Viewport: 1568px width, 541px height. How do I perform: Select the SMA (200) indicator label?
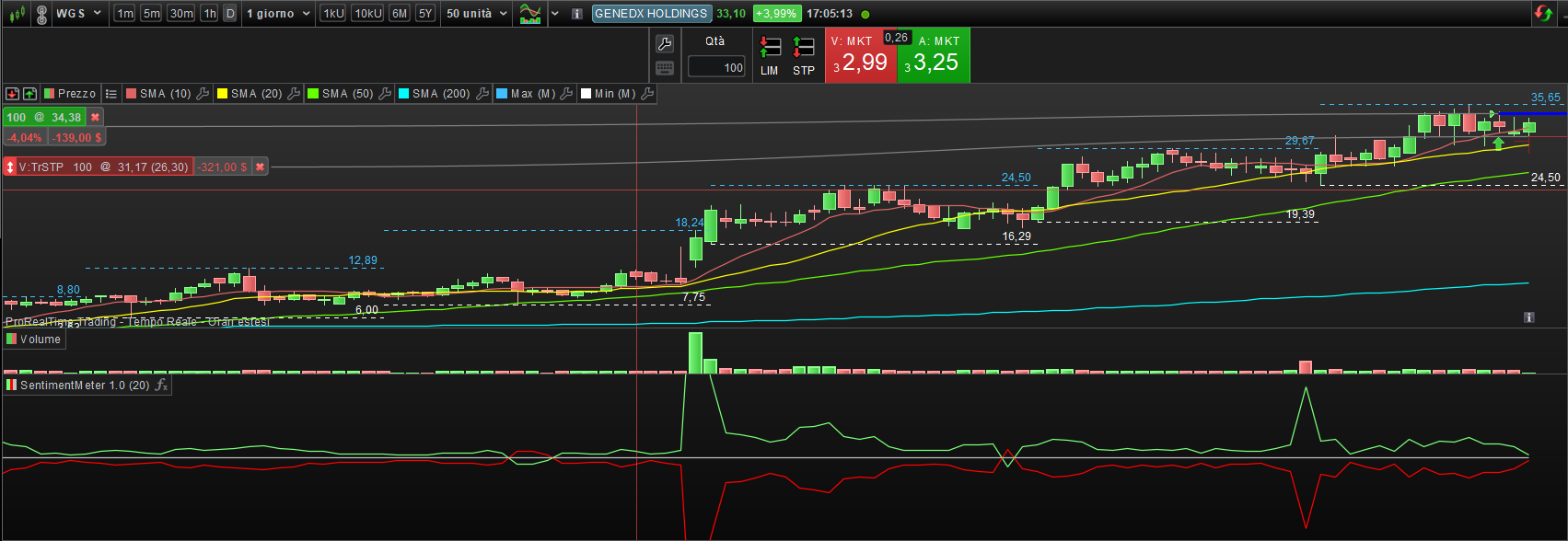441,94
